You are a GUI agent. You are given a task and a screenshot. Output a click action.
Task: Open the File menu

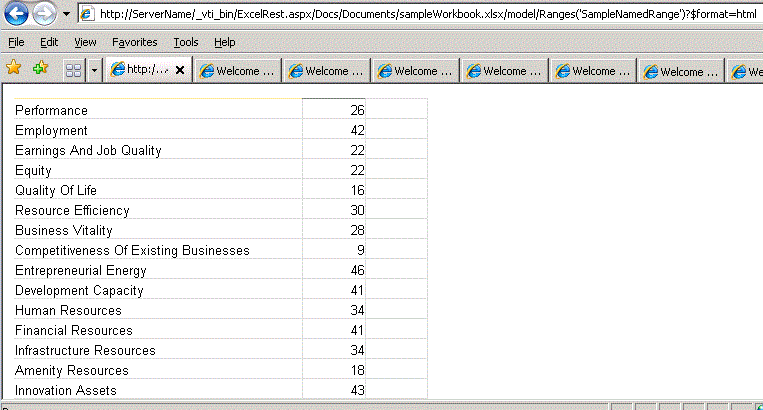[16, 42]
